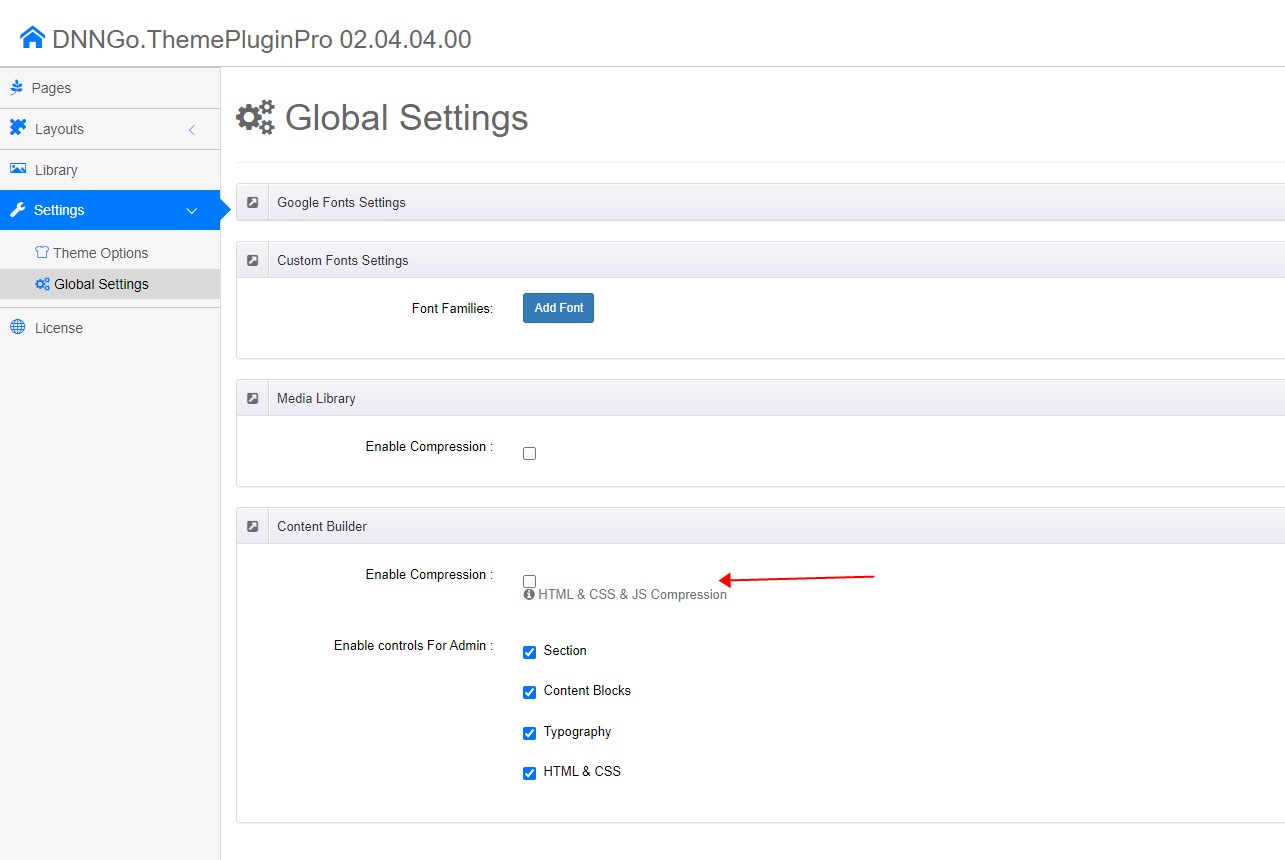Uncheck the Typography checkbox
1285x860 pixels.
[530, 733]
